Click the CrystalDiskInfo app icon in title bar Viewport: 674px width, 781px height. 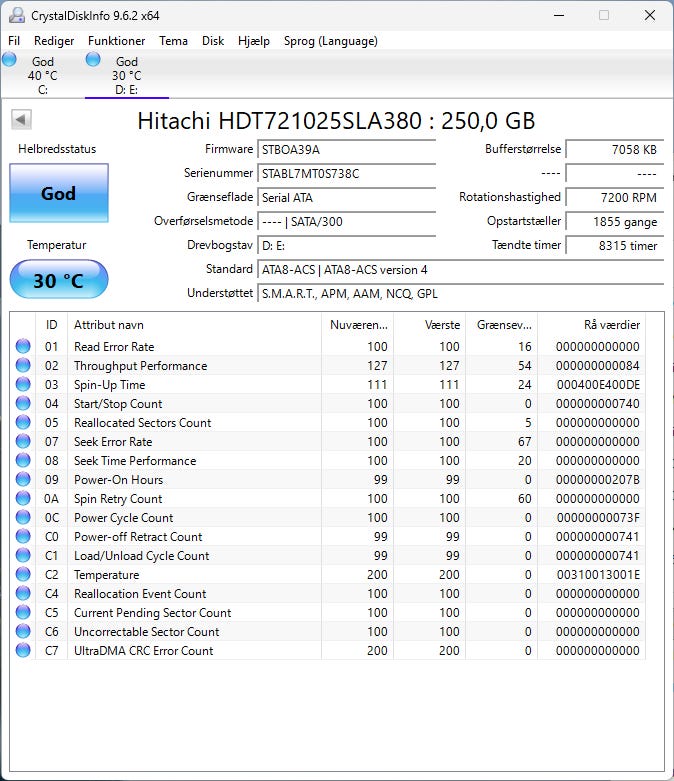pos(15,15)
